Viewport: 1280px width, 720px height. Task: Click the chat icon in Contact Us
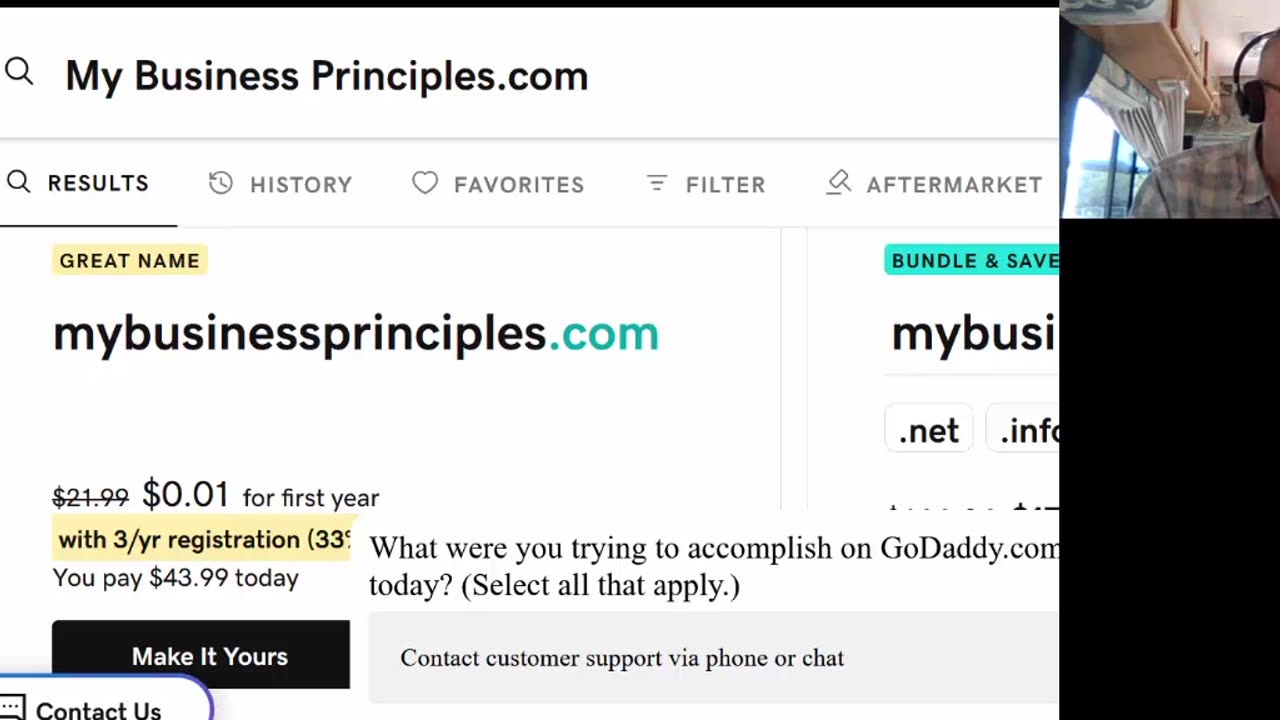(12, 710)
